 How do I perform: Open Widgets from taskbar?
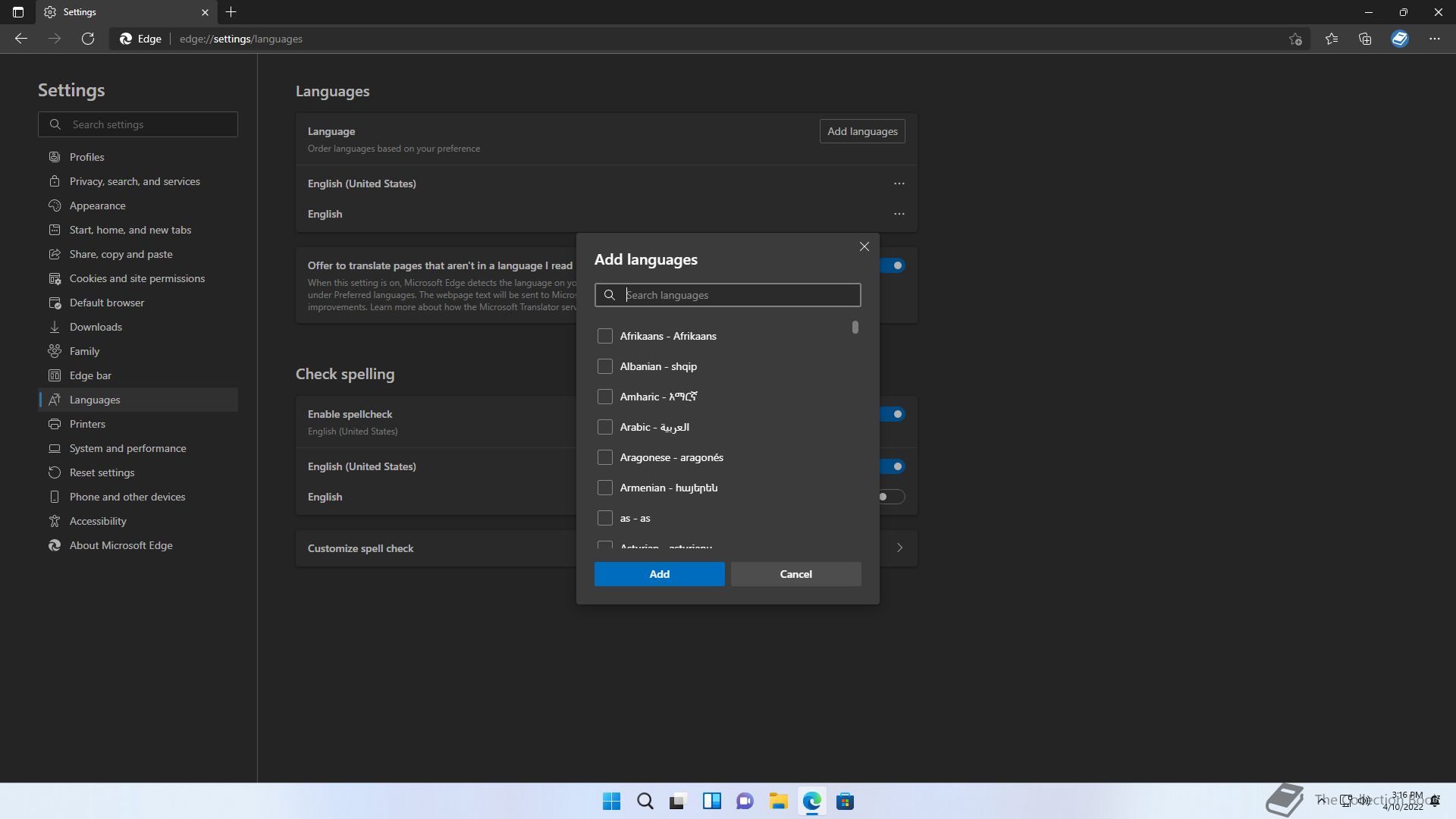(x=711, y=802)
